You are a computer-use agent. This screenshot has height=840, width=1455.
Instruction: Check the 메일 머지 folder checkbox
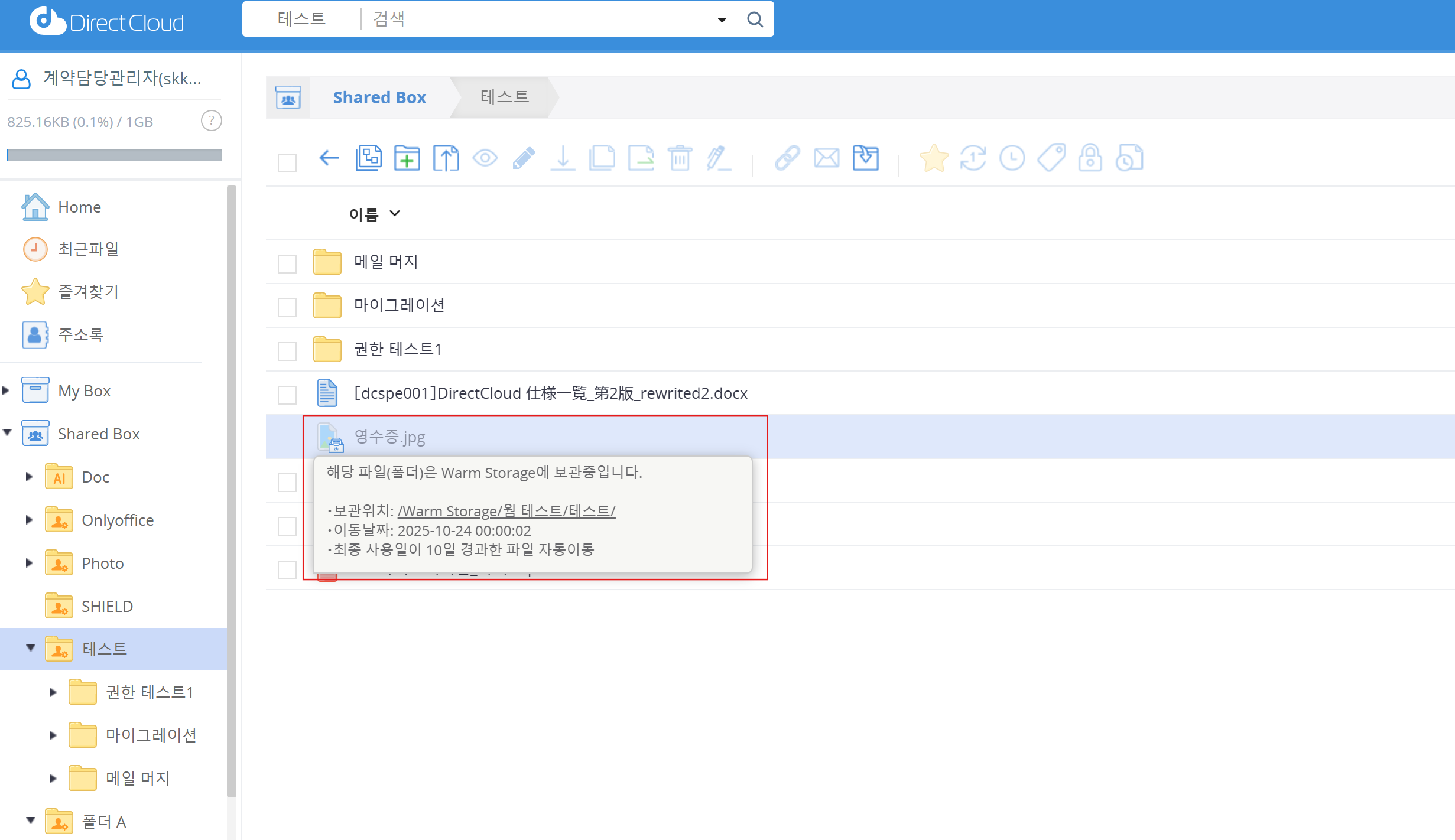[287, 263]
